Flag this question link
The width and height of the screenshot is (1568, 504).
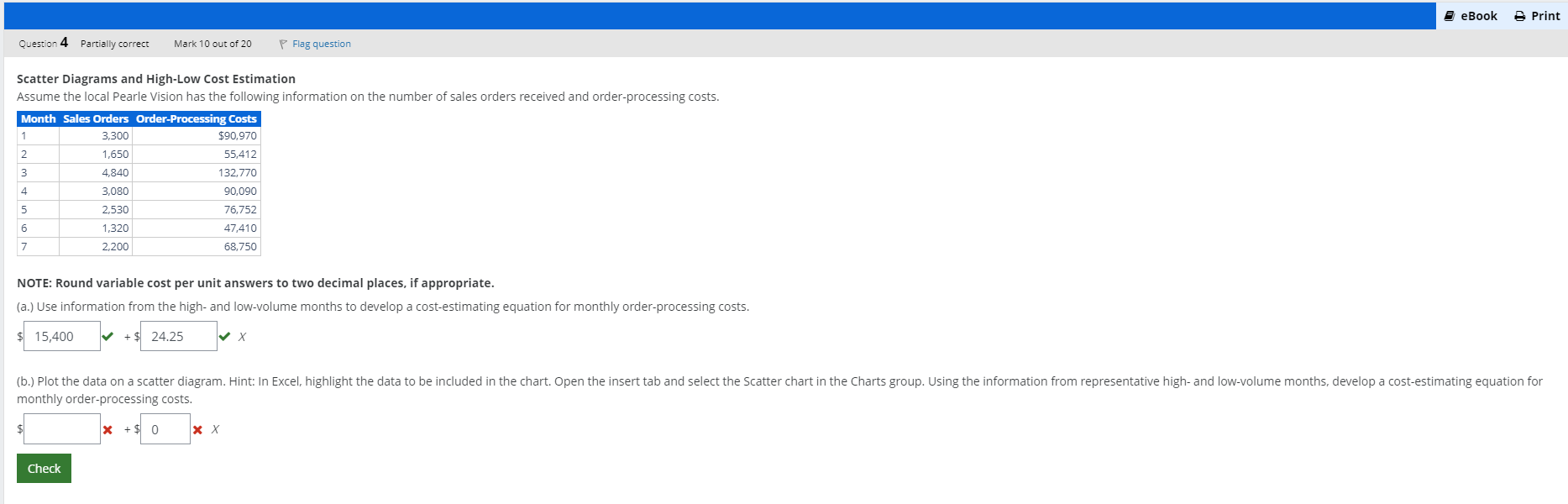coord(322,44)
